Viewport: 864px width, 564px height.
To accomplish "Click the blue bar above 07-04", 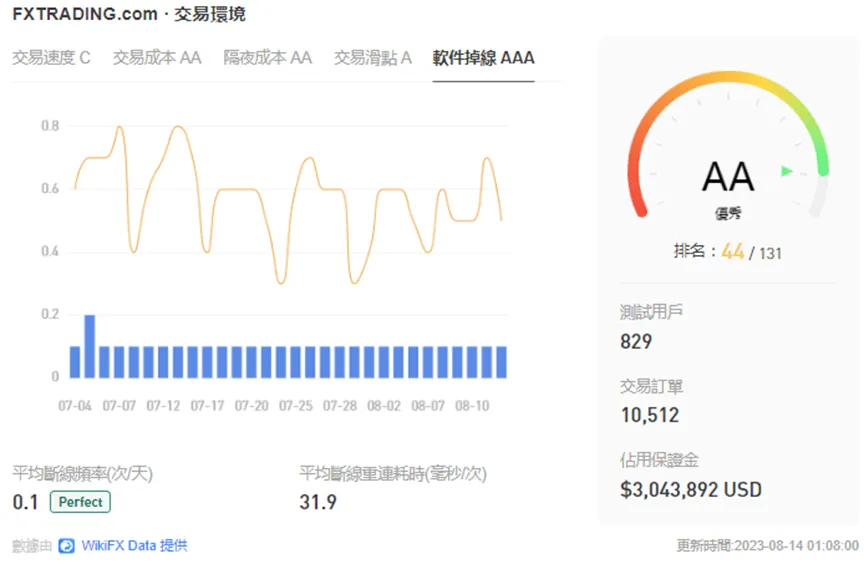I will click(x=75, y=362).
